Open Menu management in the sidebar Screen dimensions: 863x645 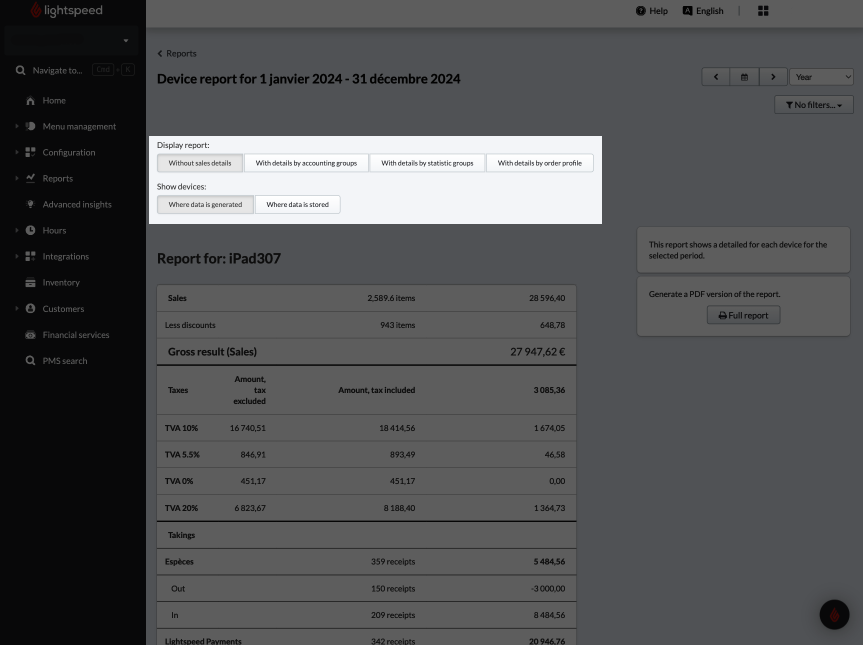pyautogui.click(x=79, y=127)
